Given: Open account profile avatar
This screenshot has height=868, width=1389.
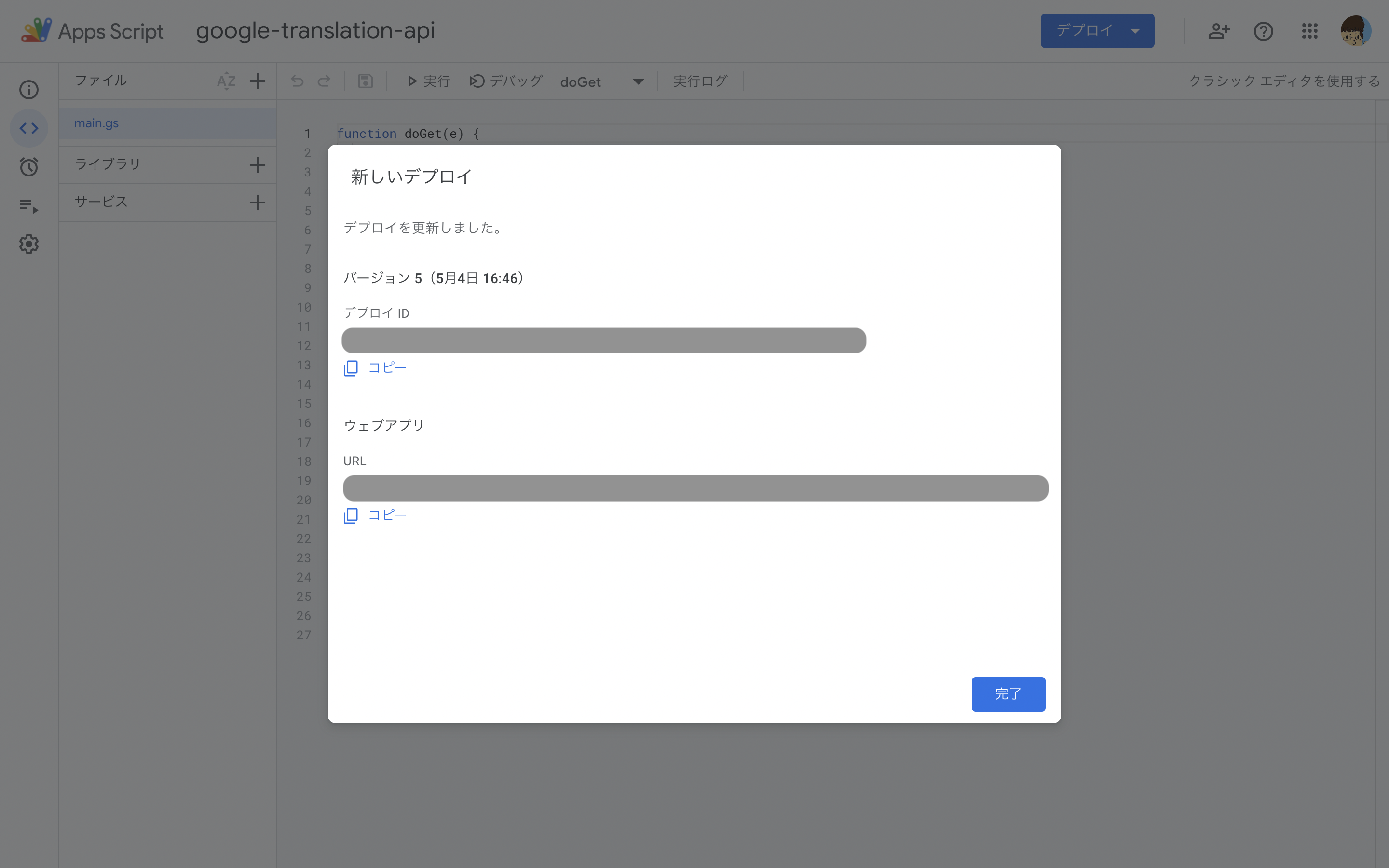Looking at the screenshot, I should 1356,30.
